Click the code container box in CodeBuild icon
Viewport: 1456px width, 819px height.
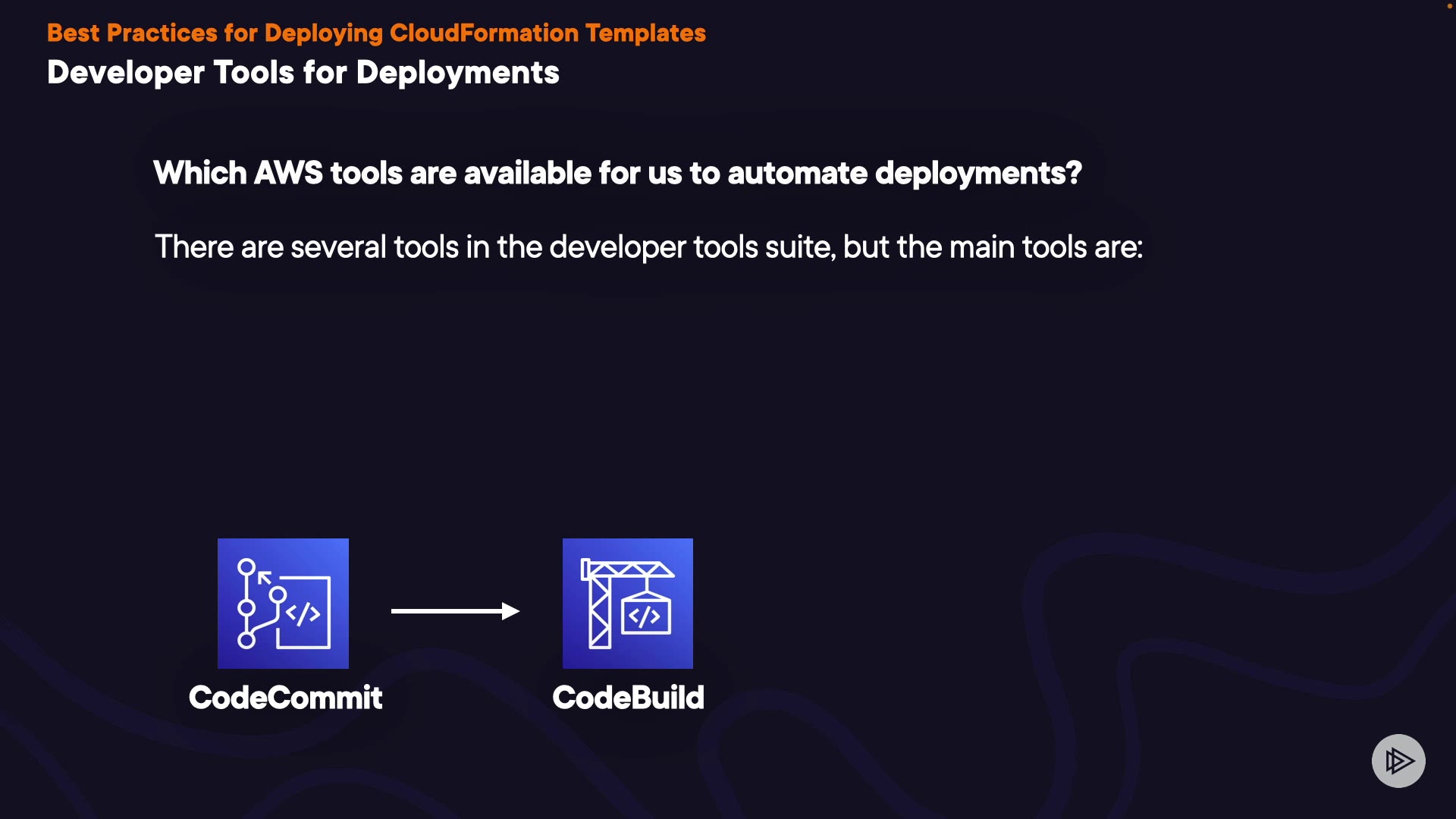point(645,617)
